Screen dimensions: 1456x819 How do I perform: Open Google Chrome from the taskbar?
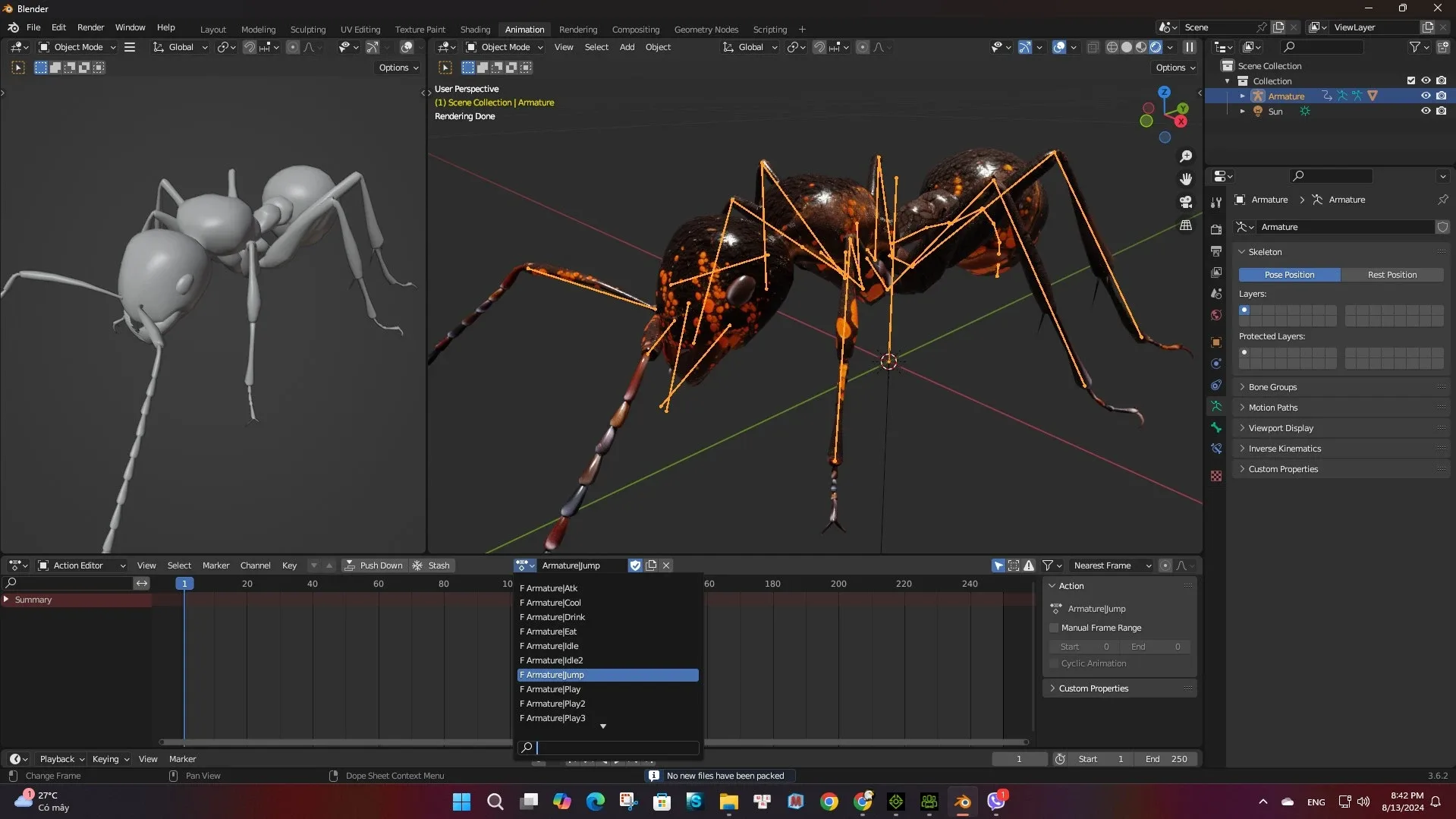(x=829, y=802)
